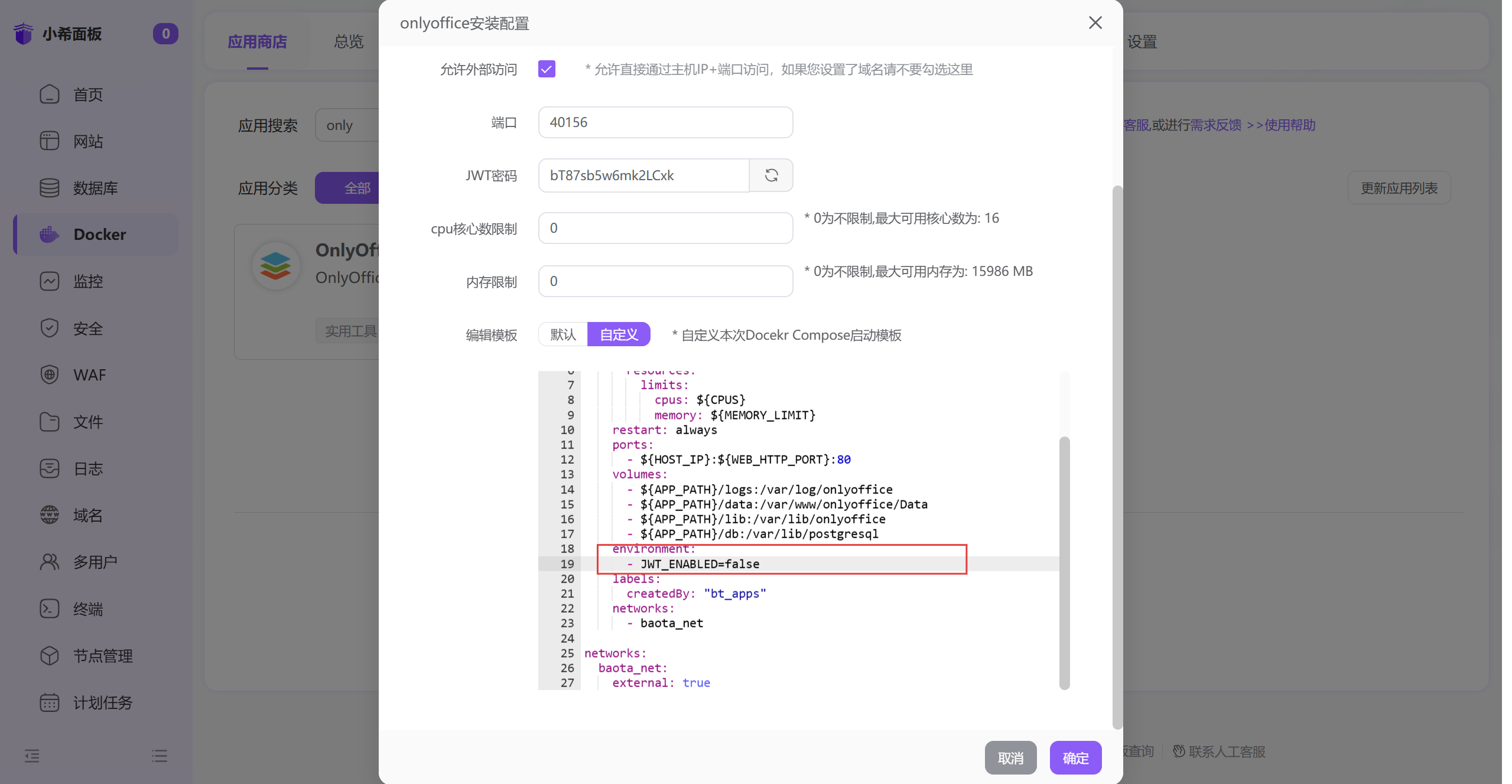Open the 安全 security section
The image size is (1512, 784).
tap(88, 328)
